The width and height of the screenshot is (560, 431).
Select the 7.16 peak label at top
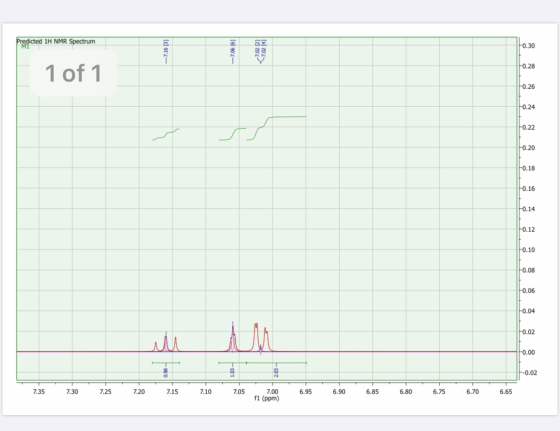coord(166,51)
